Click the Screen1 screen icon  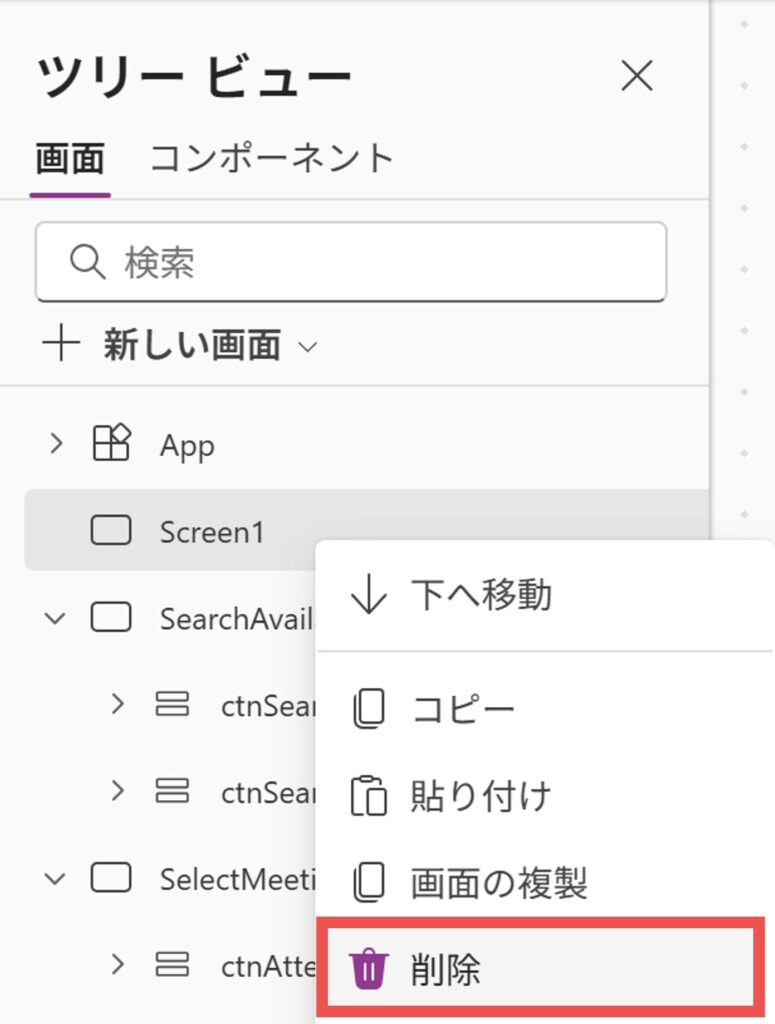[x=110, y=531]
